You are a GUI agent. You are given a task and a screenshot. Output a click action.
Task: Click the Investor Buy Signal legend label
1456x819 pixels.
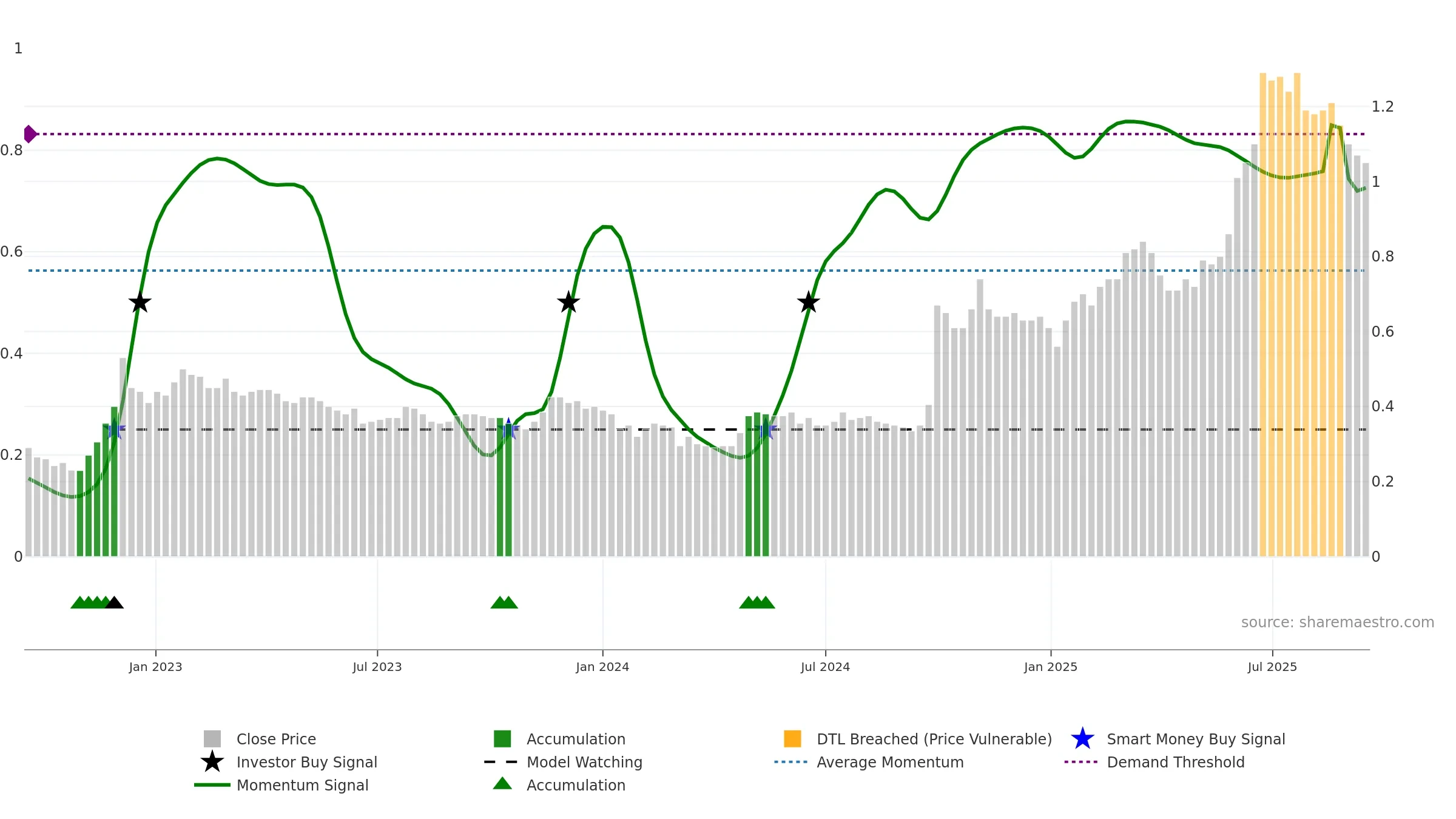pos(307,762)
